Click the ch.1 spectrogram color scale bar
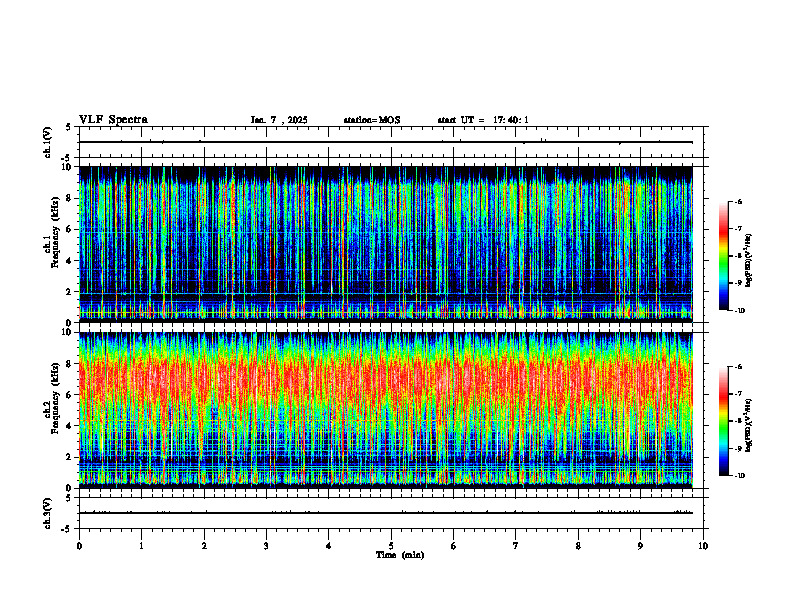 coord(723,256)
